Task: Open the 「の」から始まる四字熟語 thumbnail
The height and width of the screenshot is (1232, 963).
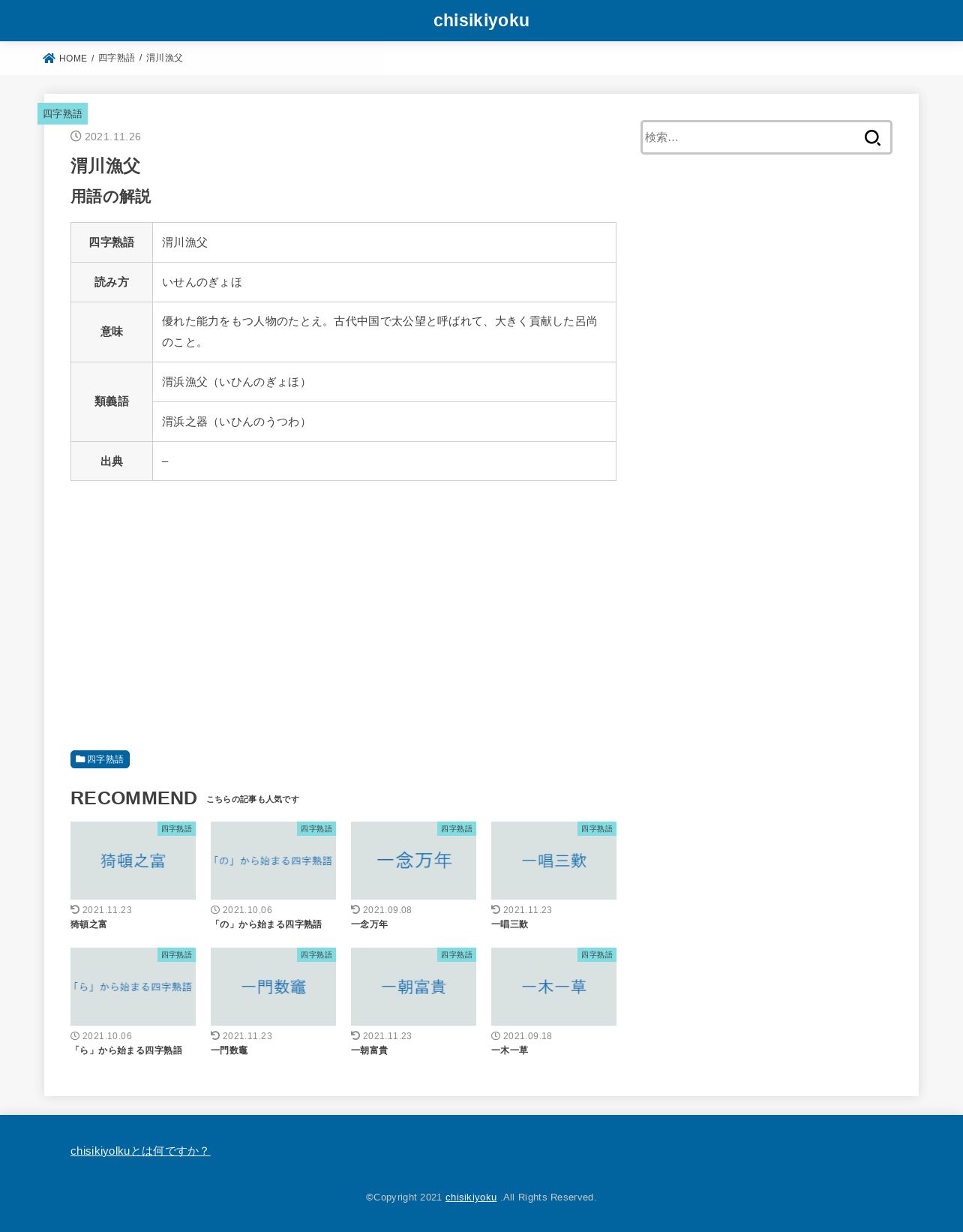Action: (x=273, y=861)
